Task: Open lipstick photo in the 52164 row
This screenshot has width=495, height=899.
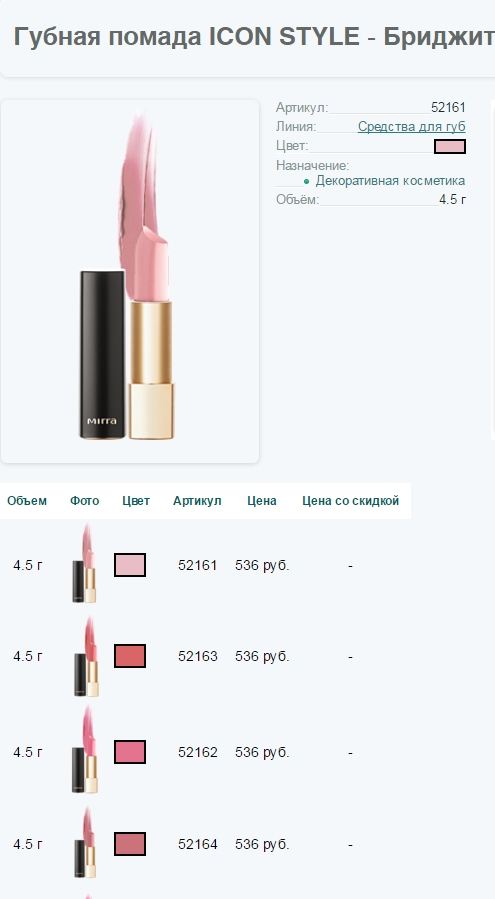Action: (x=85, y=842)
